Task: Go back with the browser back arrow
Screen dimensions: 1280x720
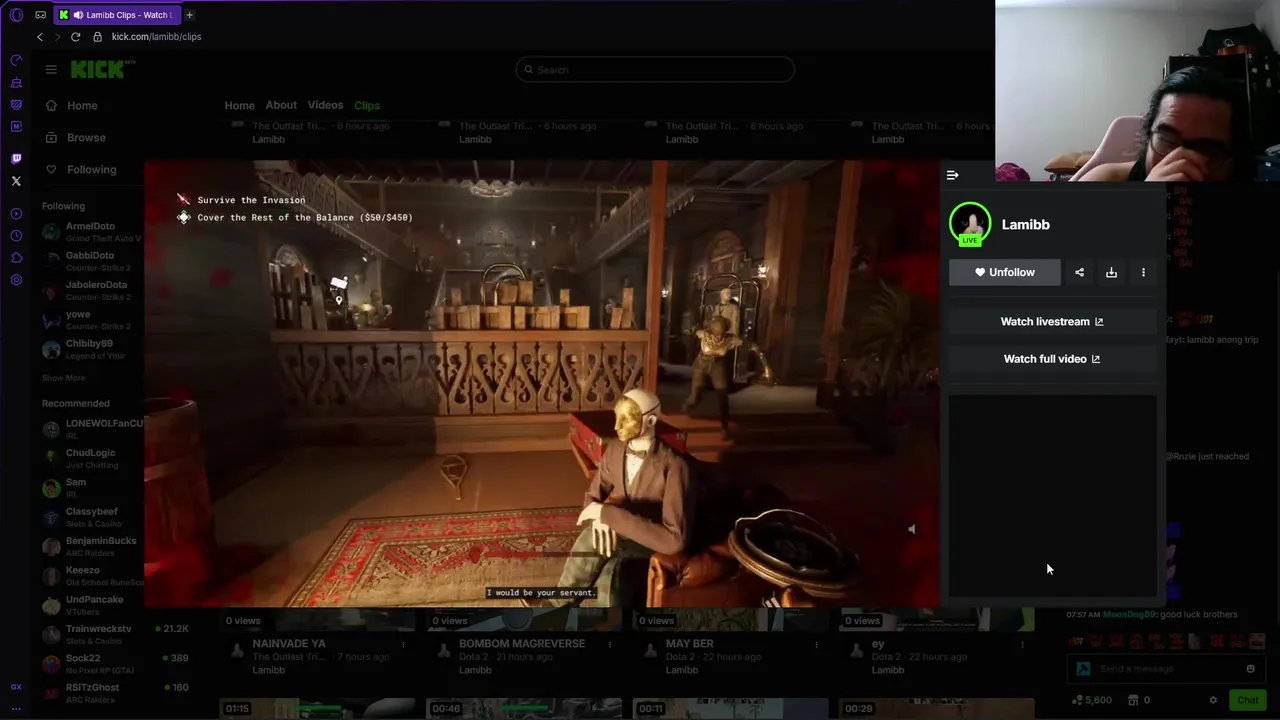Action: pos(40,37)
